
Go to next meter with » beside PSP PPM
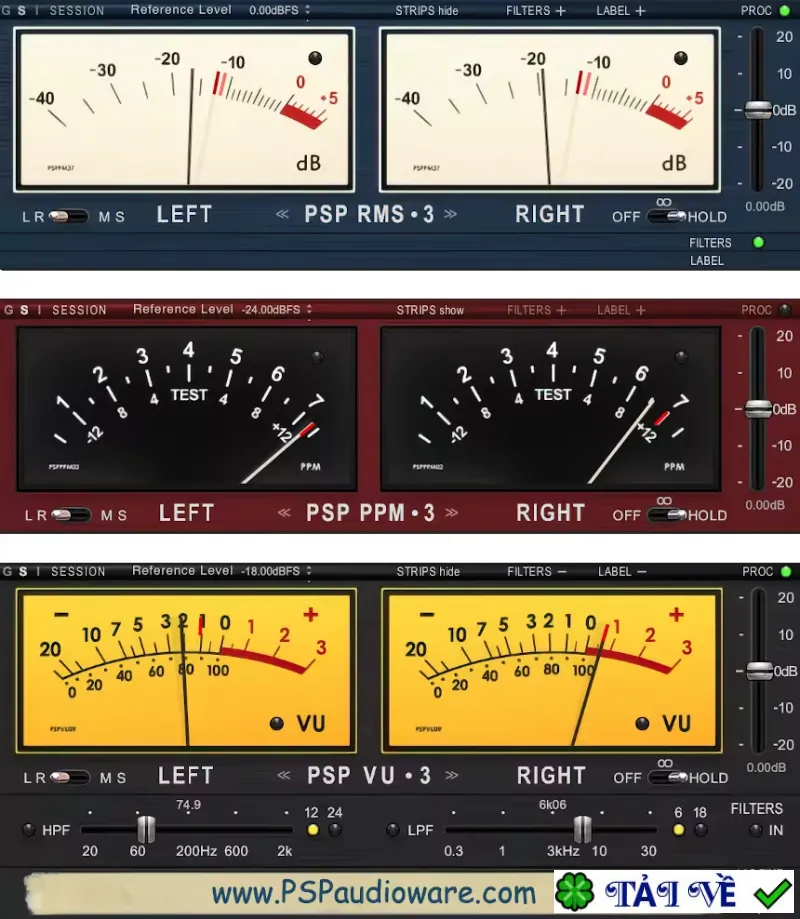click(451, 513)
